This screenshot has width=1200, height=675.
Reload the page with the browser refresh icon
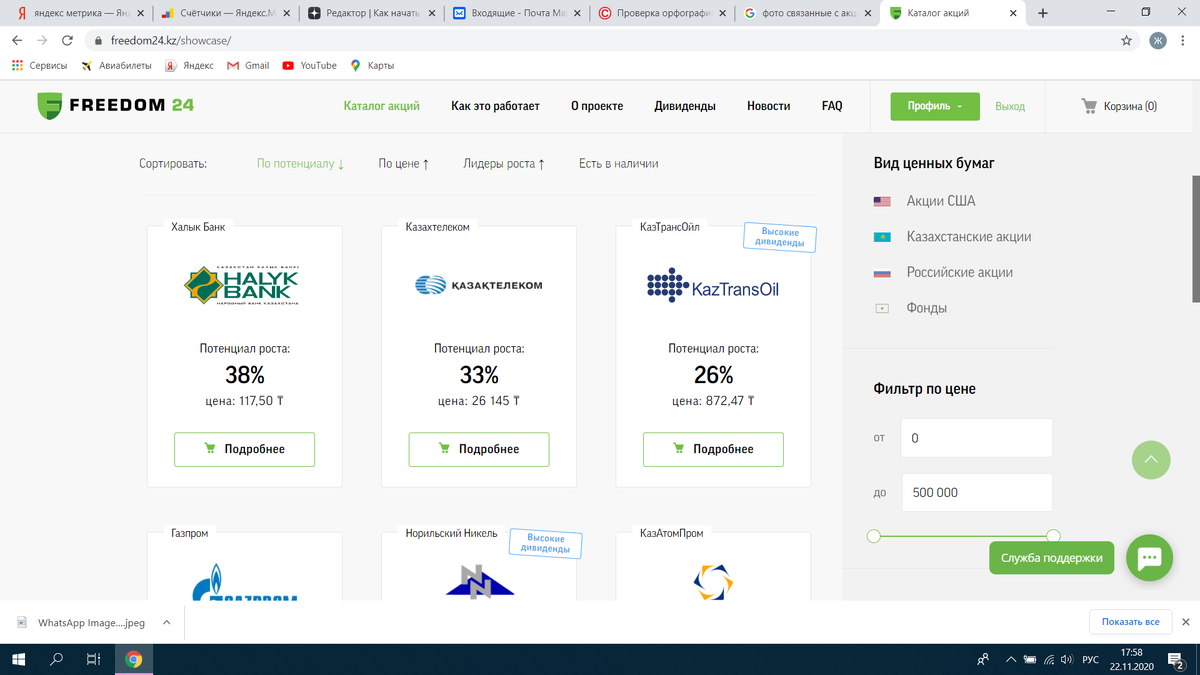pyautogui.click(x=67, y=41)
